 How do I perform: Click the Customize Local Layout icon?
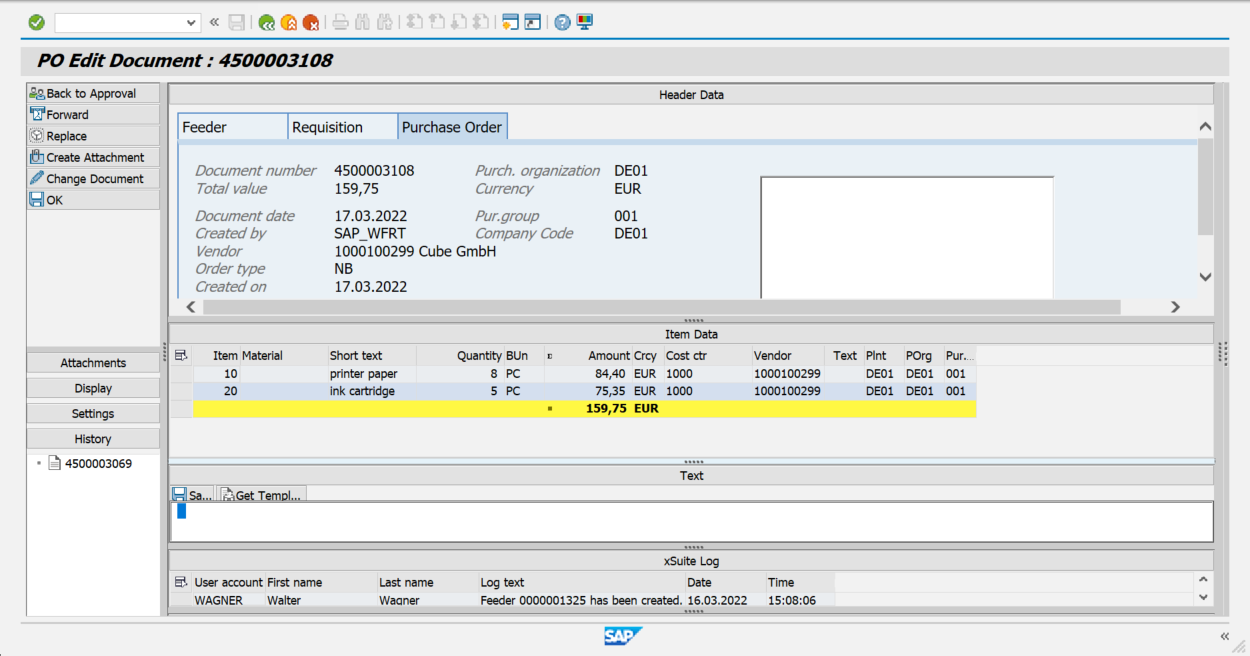tap(584, 21)
